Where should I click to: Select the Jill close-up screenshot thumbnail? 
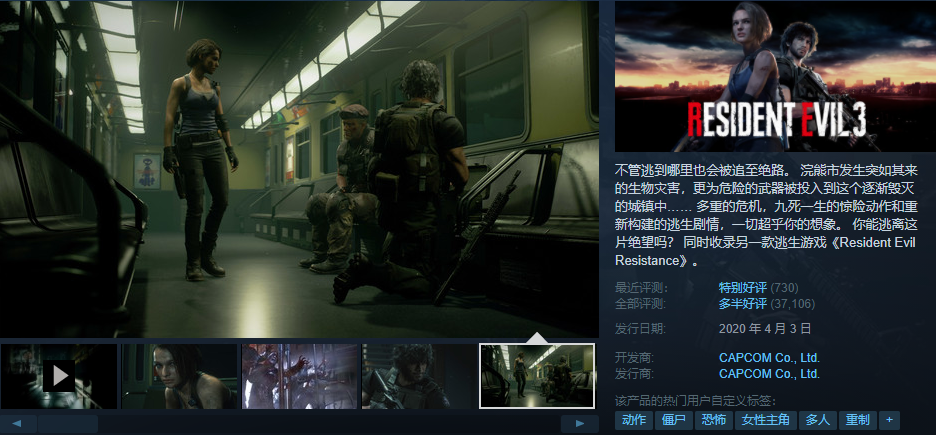[179, 376]
